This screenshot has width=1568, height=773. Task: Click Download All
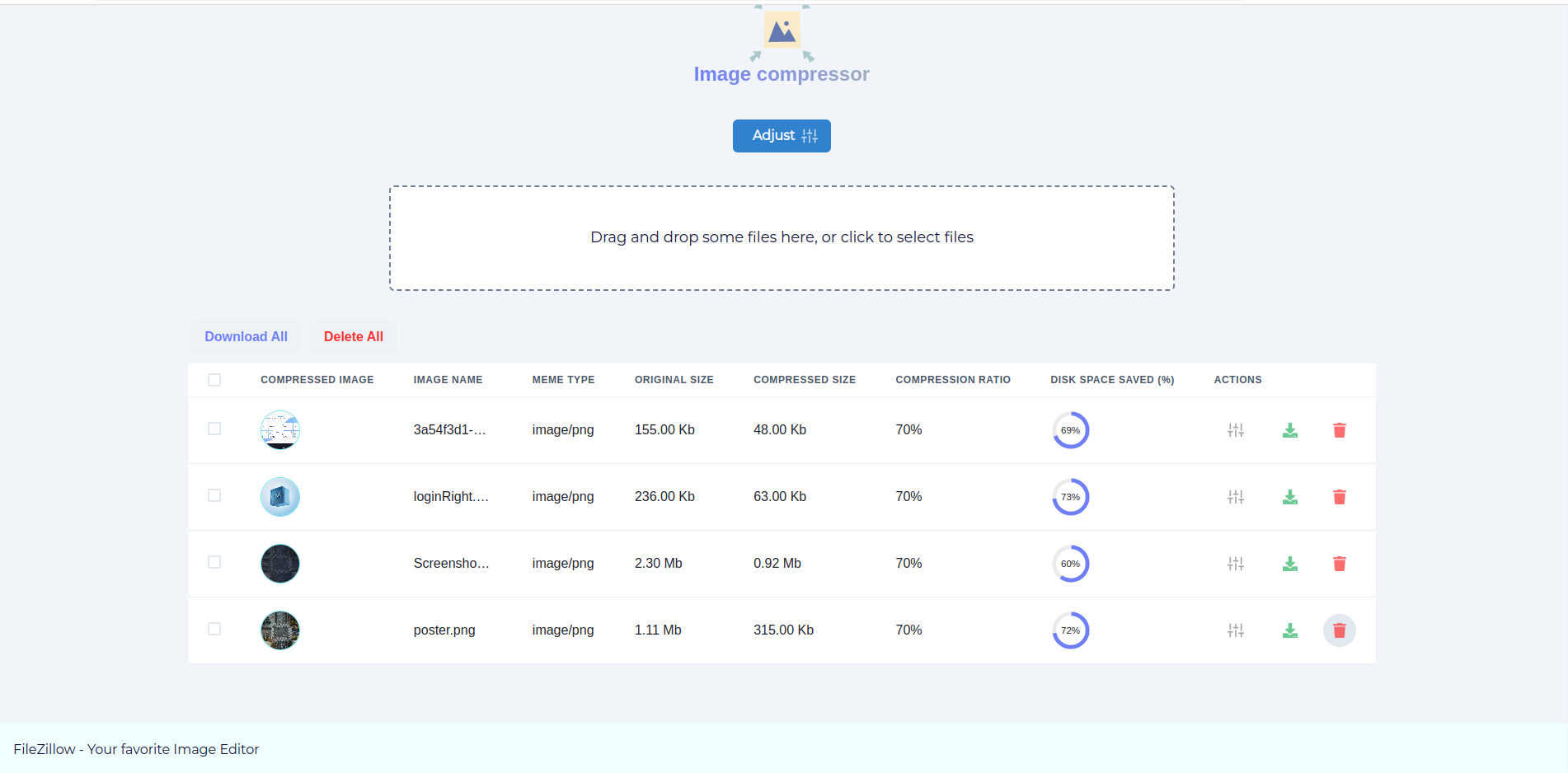click(246, 336)
